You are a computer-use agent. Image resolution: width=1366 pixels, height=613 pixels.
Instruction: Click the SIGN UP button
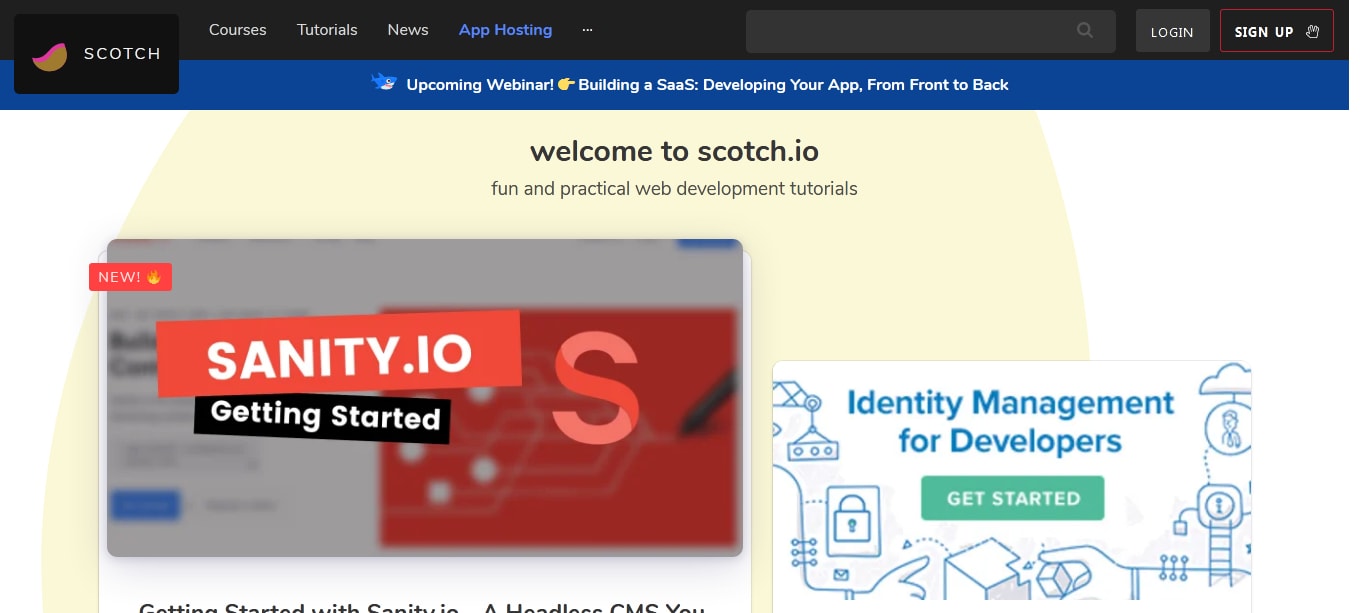(x=1277, y=31)
